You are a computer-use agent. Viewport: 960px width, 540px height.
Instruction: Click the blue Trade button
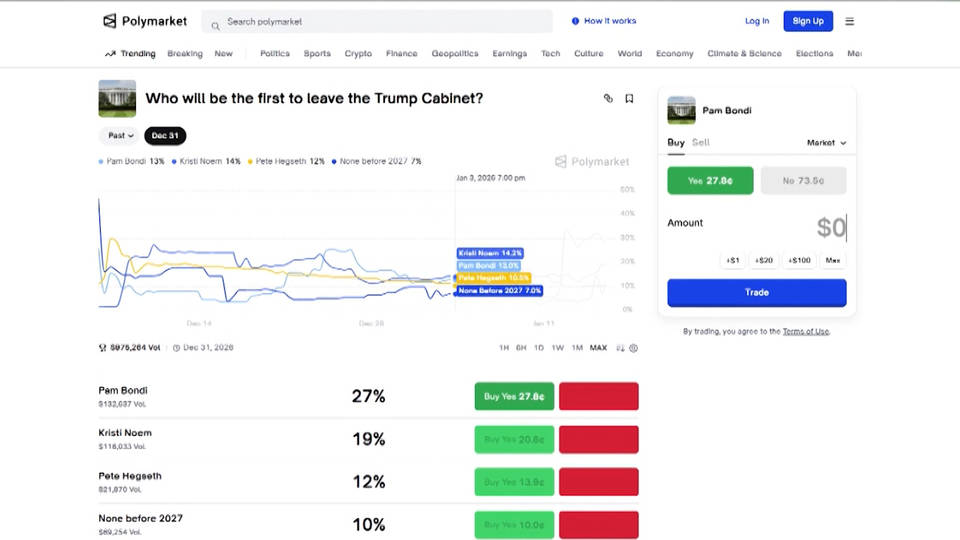(x=756, y=292)
